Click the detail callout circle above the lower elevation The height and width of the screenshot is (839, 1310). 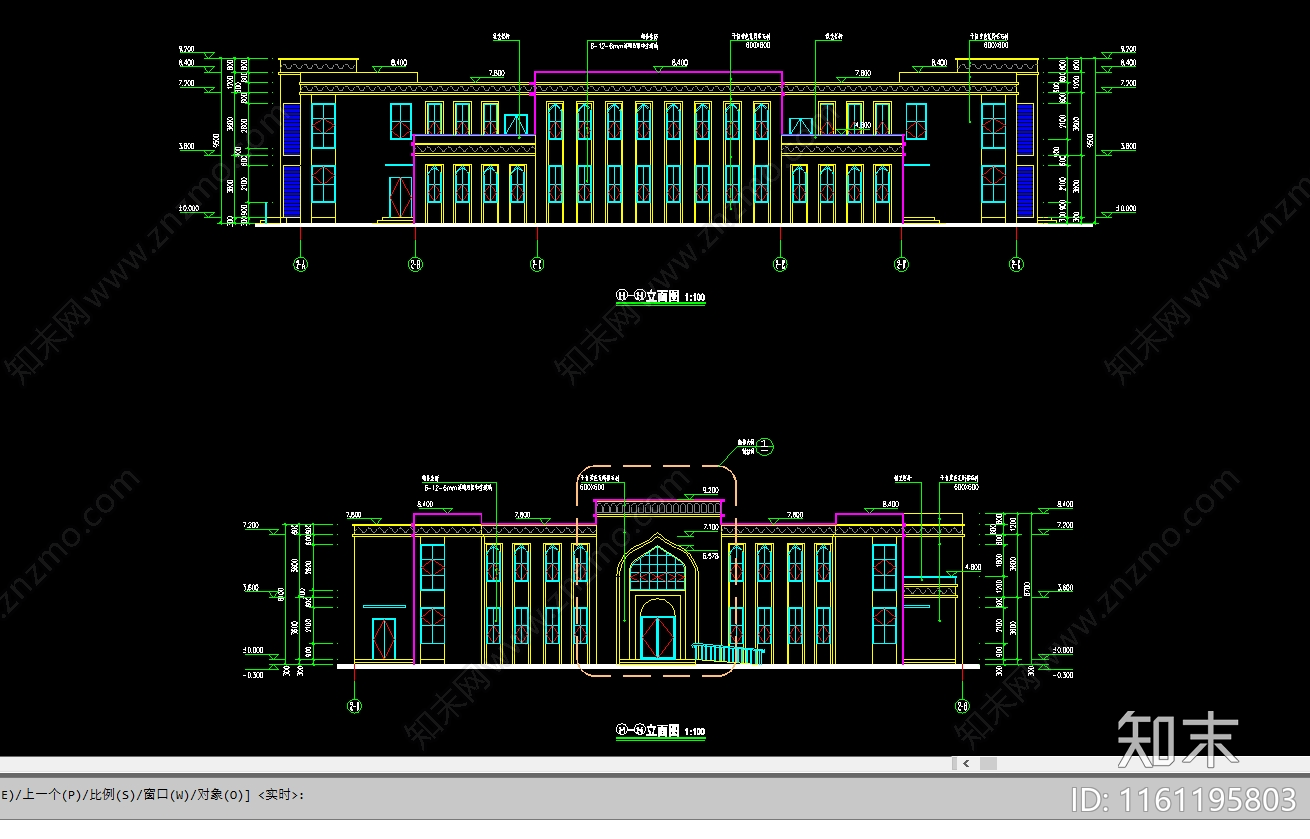click(x=765, y=446)
